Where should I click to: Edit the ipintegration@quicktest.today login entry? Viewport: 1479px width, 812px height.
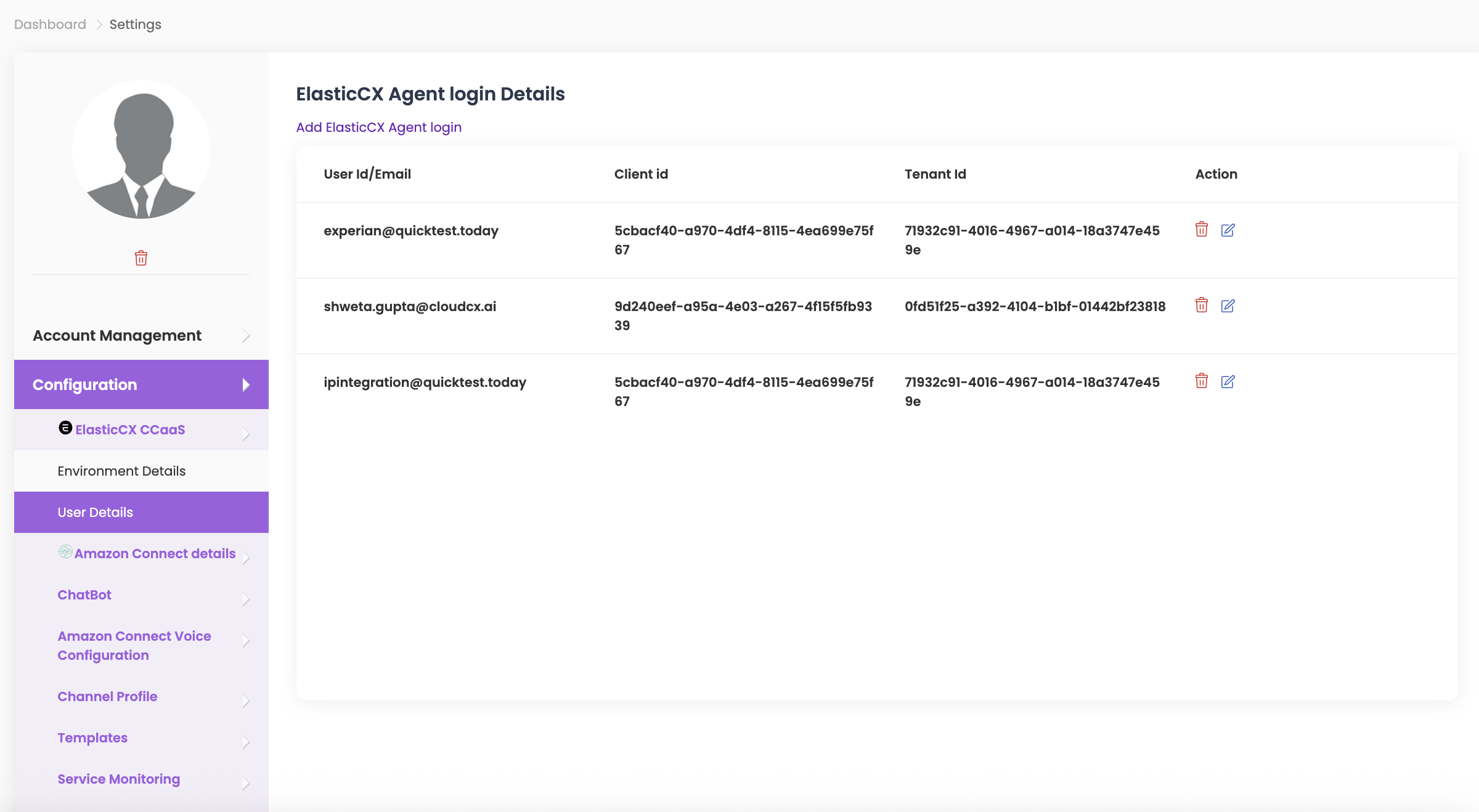(x=1228, y=381)
